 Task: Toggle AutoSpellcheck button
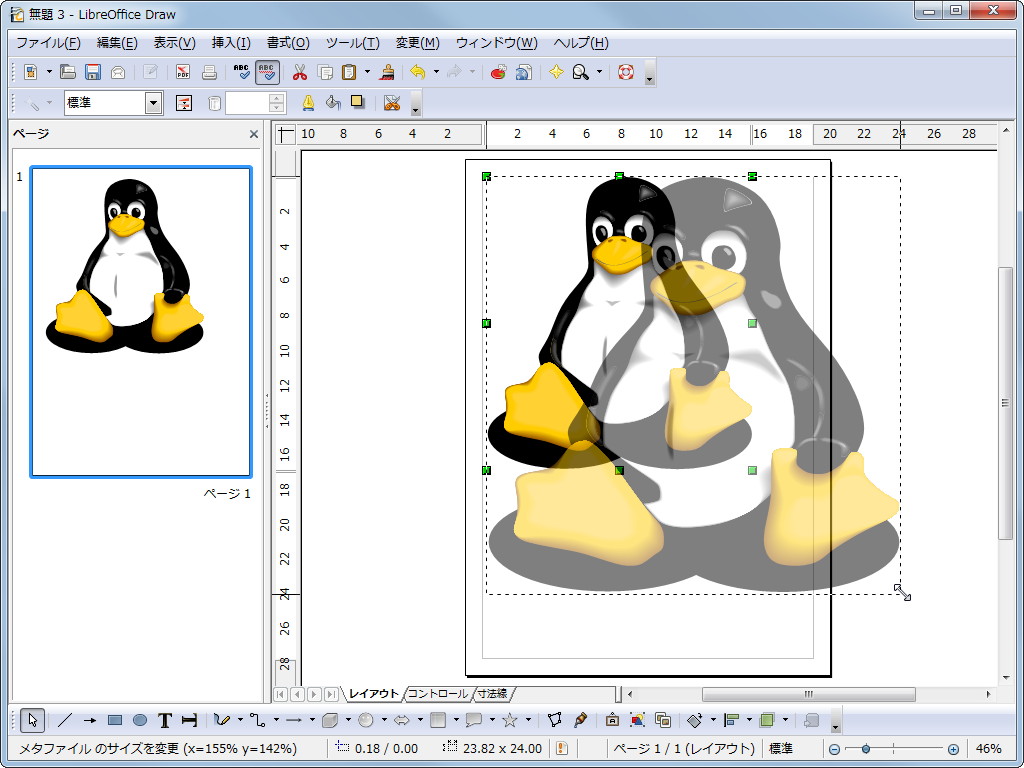(x=267, y=72)
